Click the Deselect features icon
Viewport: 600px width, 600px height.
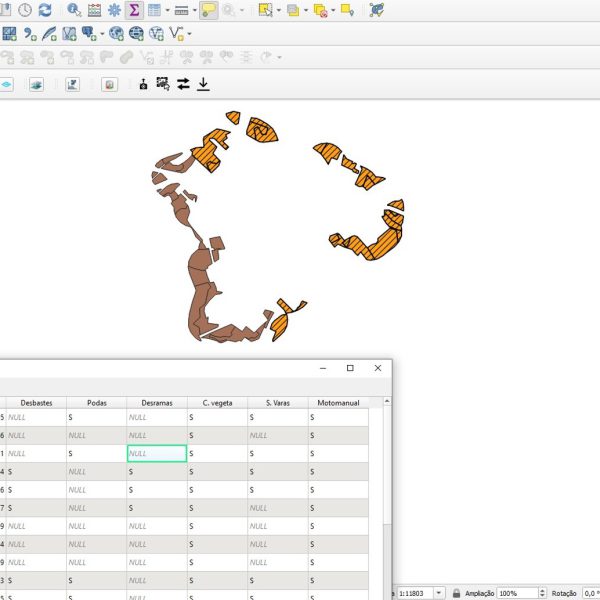coord(320,10)
